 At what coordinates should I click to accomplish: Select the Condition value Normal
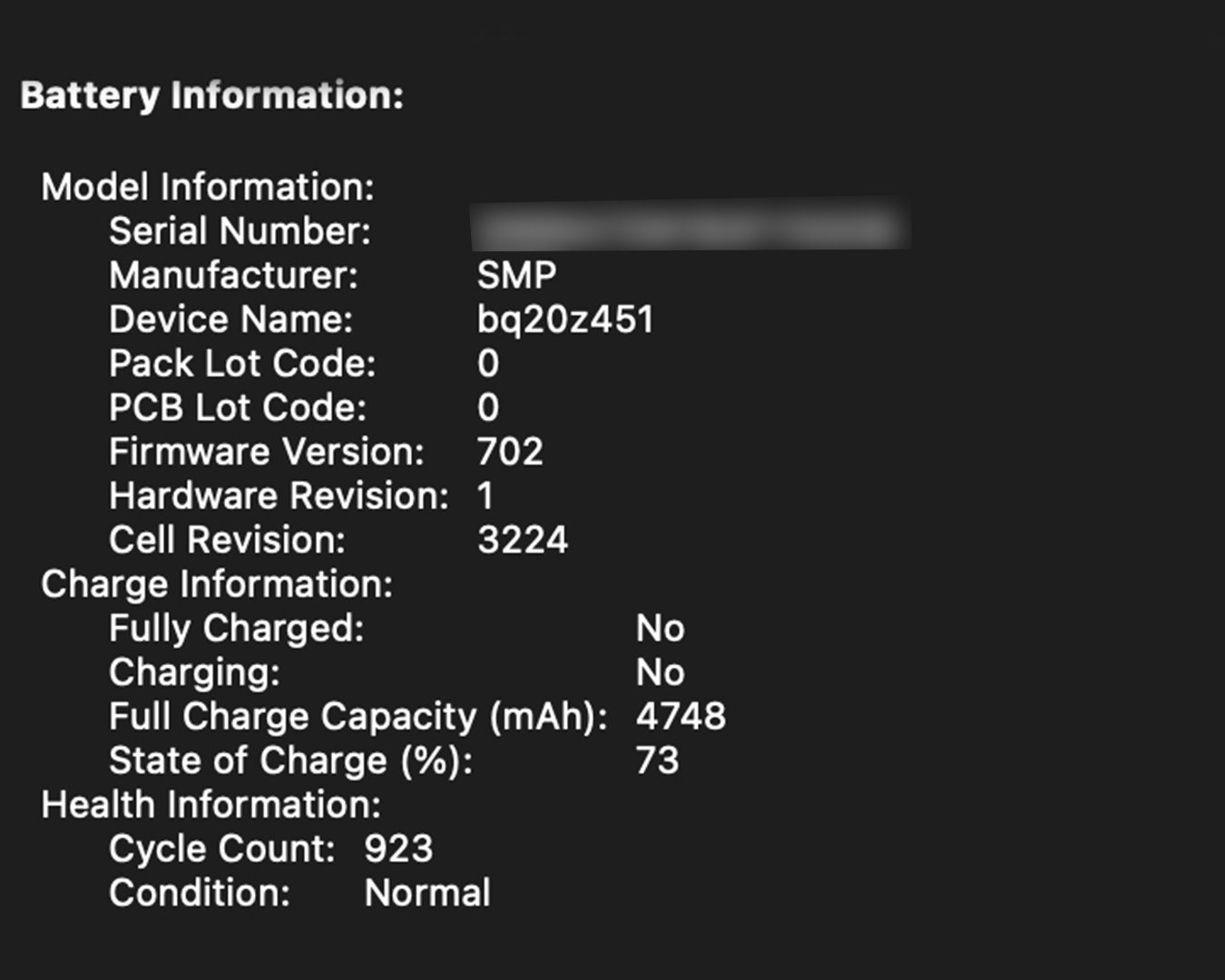(x=427, y=893)
